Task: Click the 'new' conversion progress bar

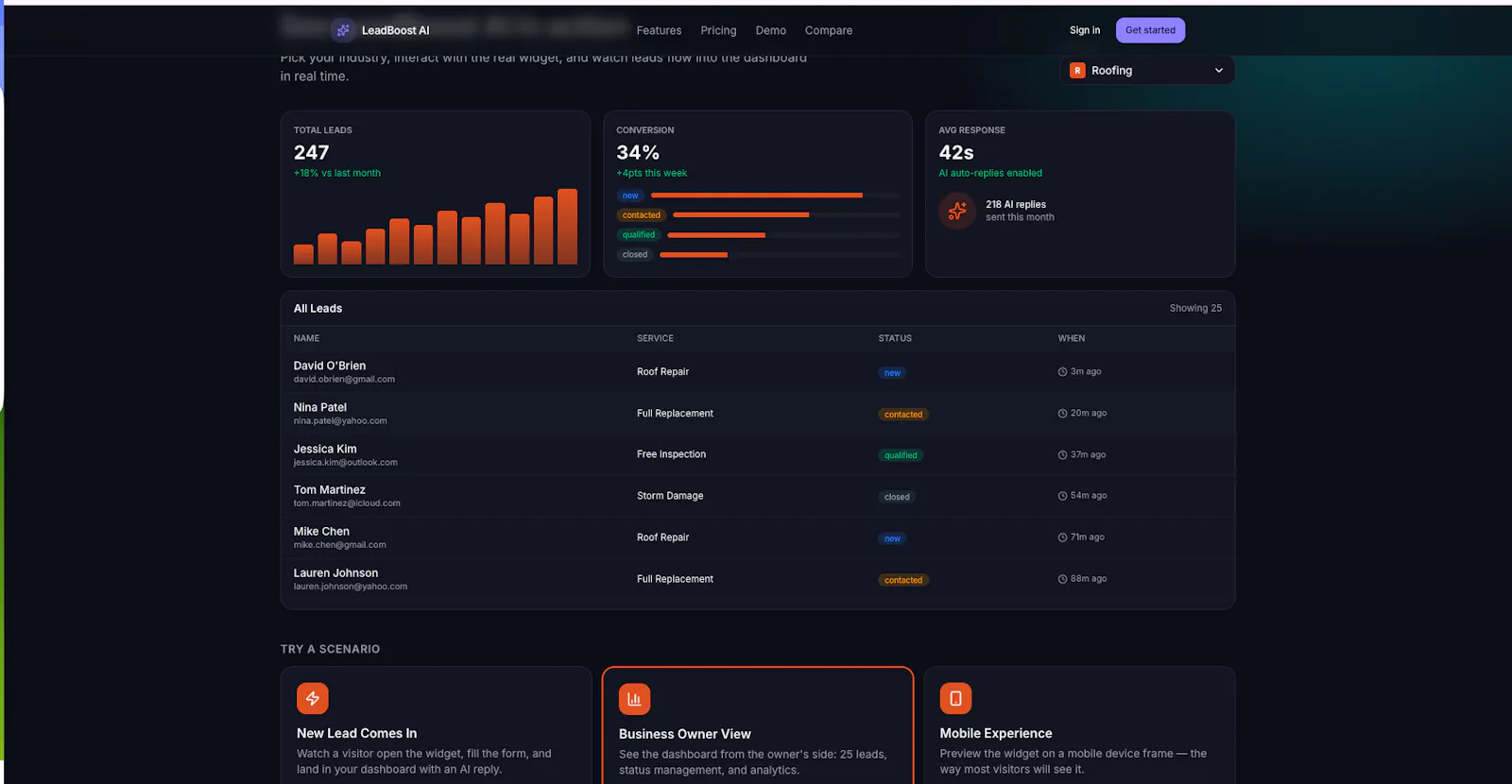Action: pyautogui.click(x=775, y=196)
